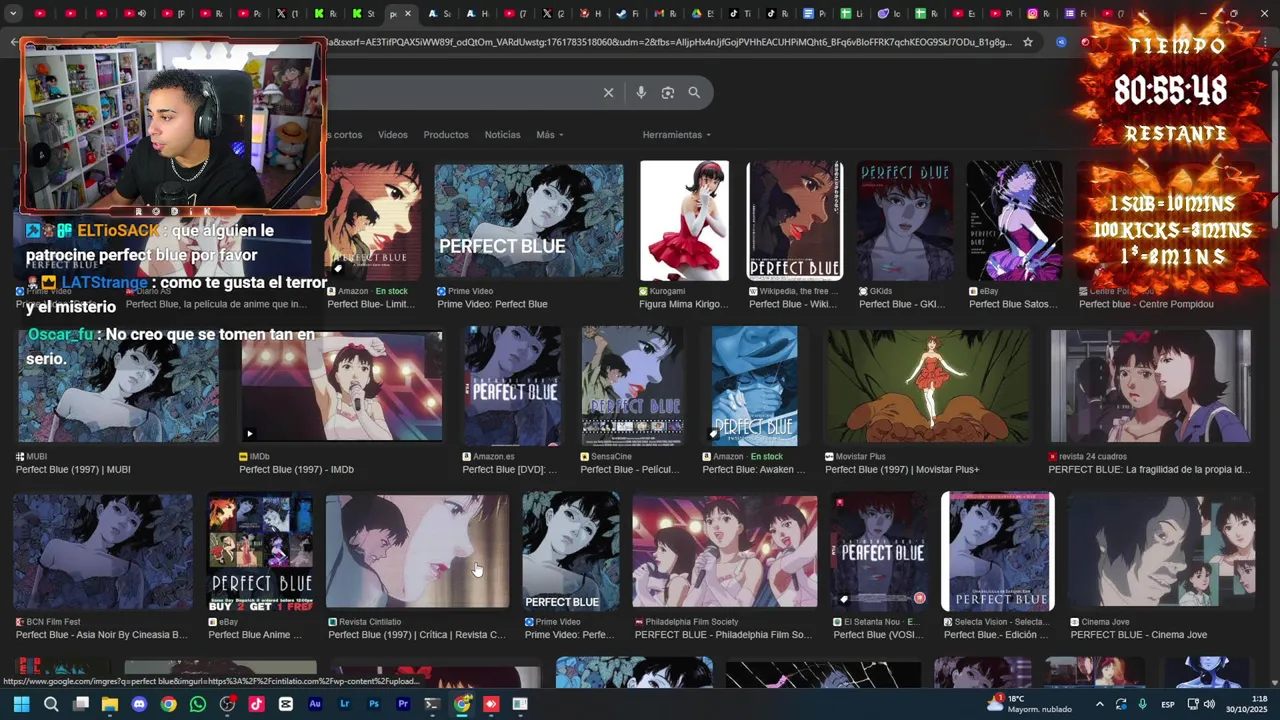This screenshot has height=720, width=1280.
Task: Expand the Herramientas dropdown
Action: (x=677, y=135)
